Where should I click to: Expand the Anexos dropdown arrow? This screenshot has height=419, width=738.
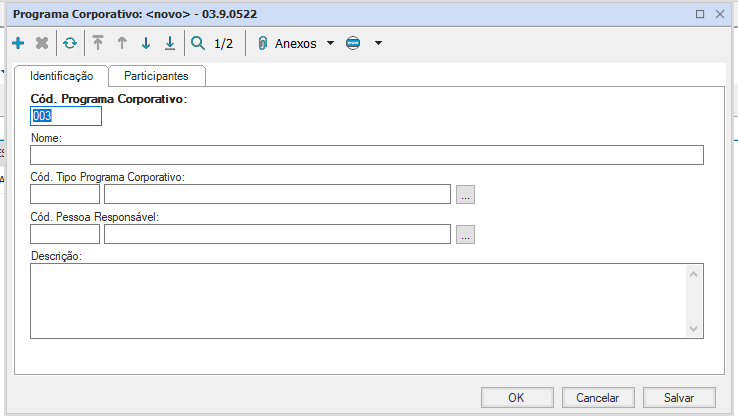coord(330,43)
